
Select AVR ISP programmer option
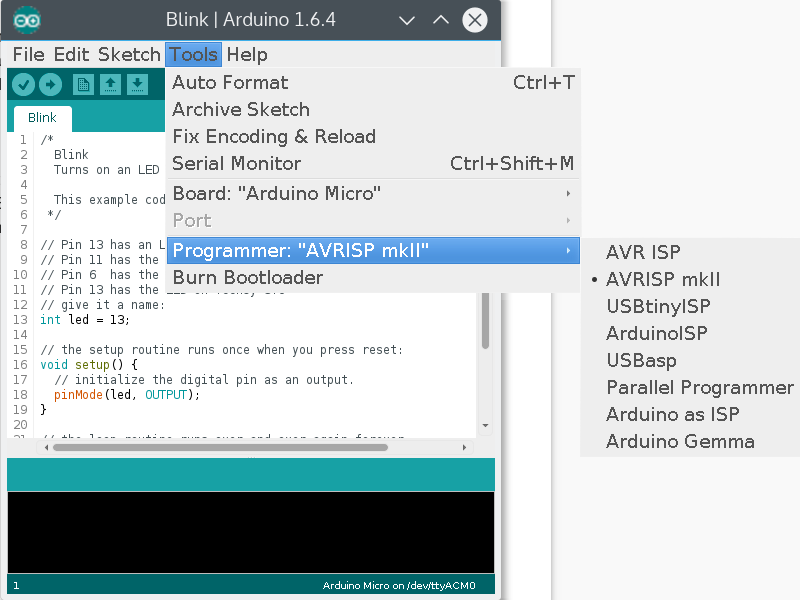[690, 253]
